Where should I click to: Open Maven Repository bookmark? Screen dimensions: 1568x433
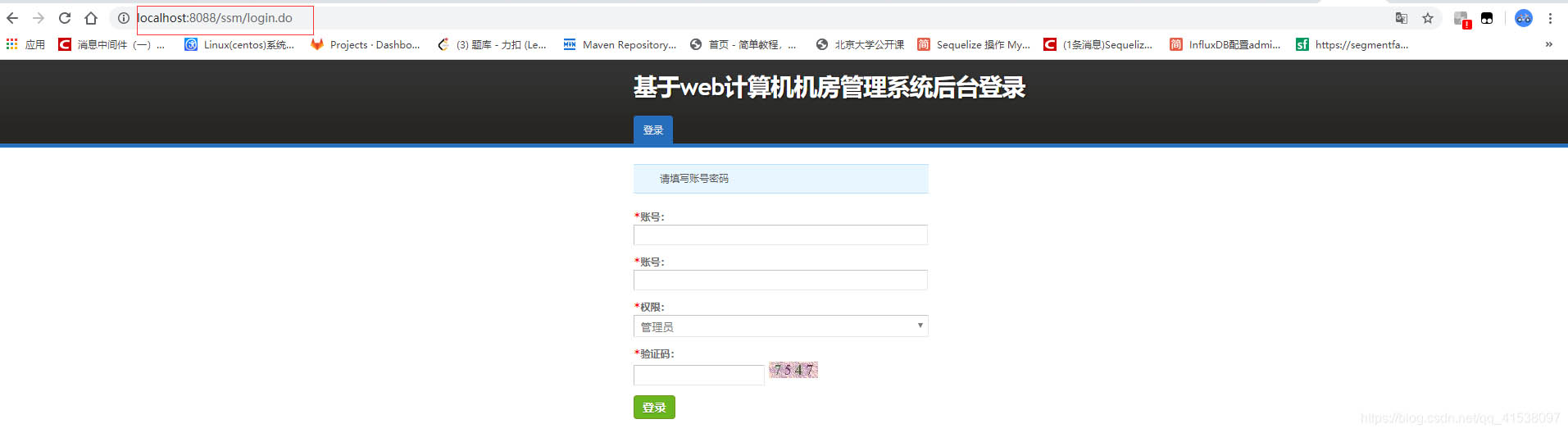[x=620, y=44]
